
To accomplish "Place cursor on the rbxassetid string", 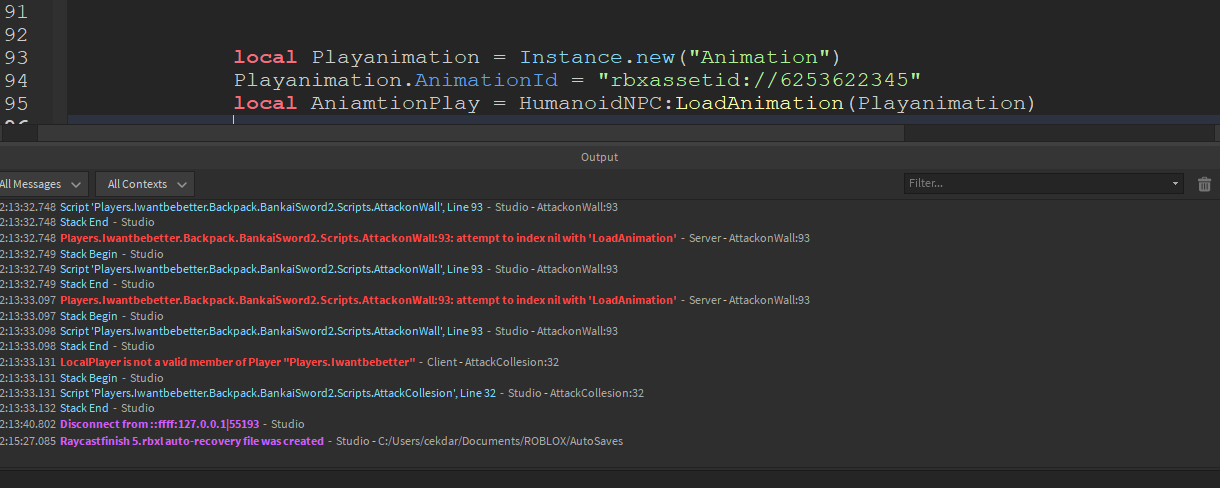I will pos(758,80).
